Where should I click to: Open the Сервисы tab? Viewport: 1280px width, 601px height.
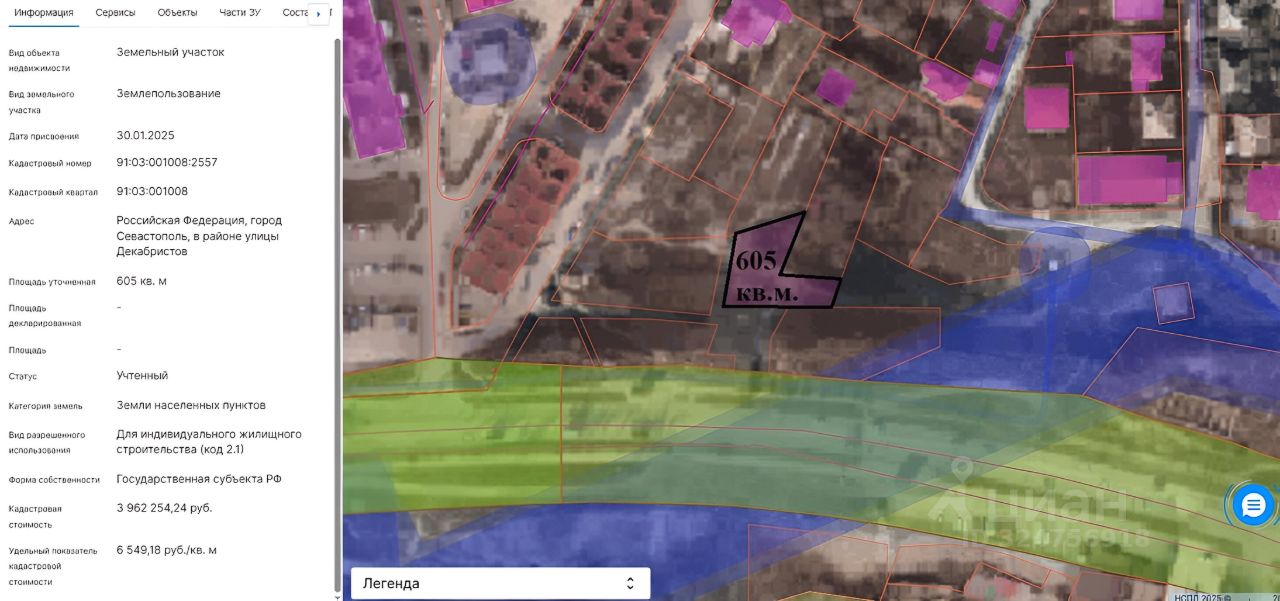[116, 13]
